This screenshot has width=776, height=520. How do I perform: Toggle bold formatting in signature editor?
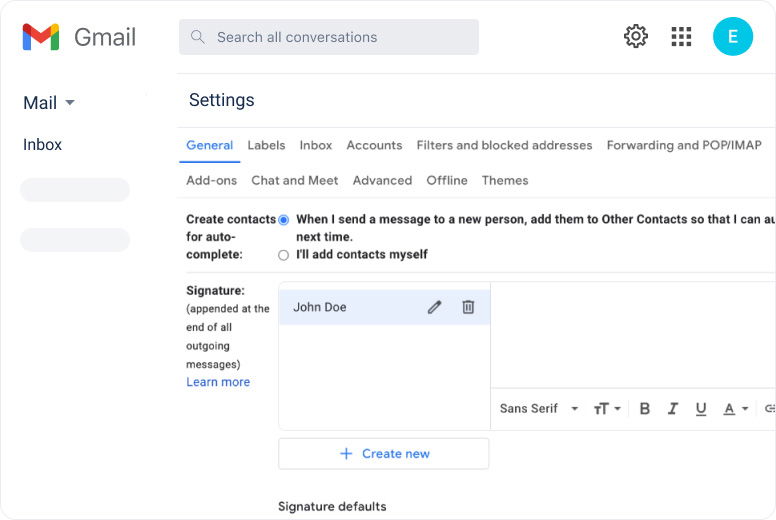[645, 408]
